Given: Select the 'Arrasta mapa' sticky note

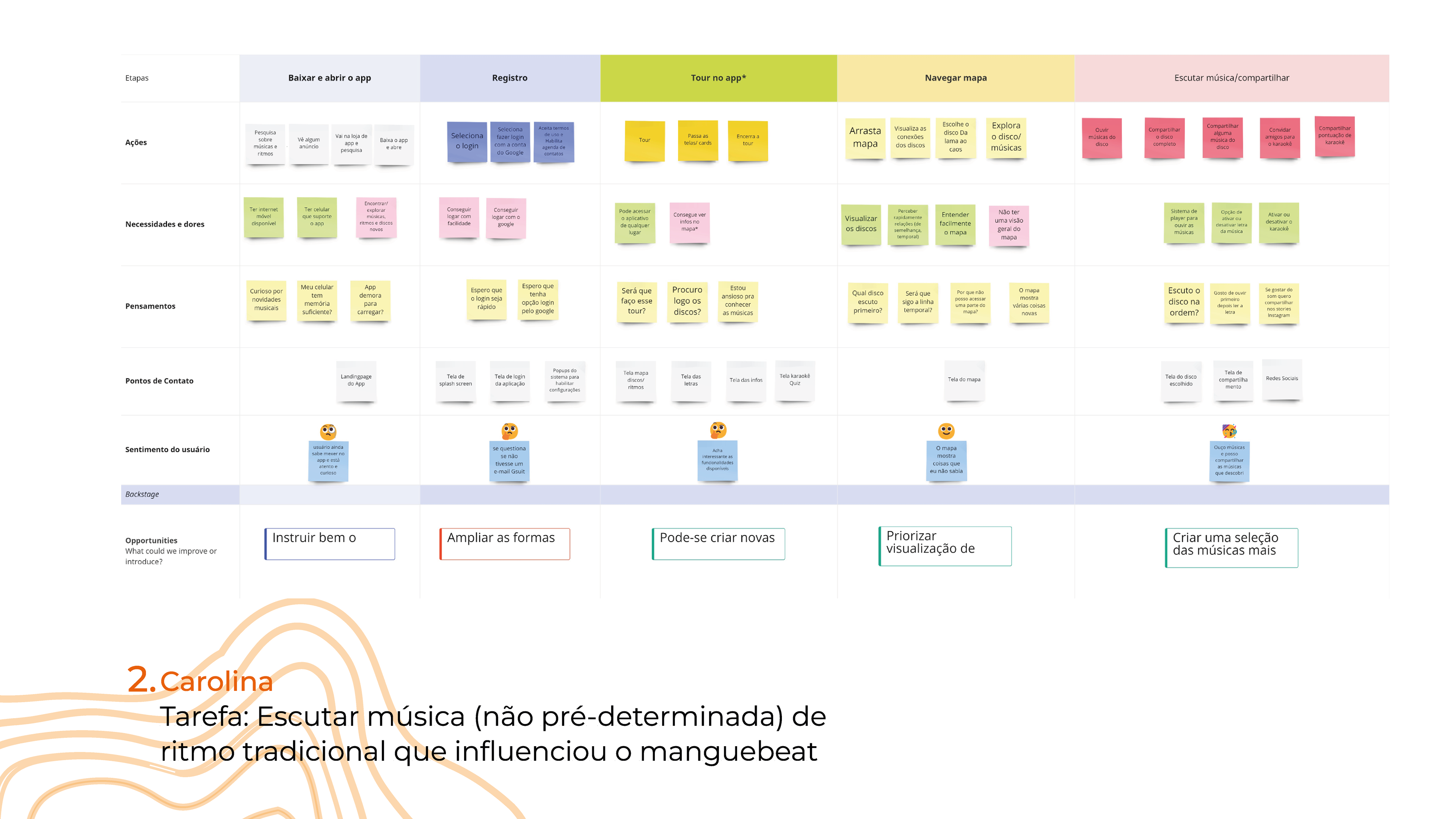Looking at the screenshot, I should (x=865, y=138).
